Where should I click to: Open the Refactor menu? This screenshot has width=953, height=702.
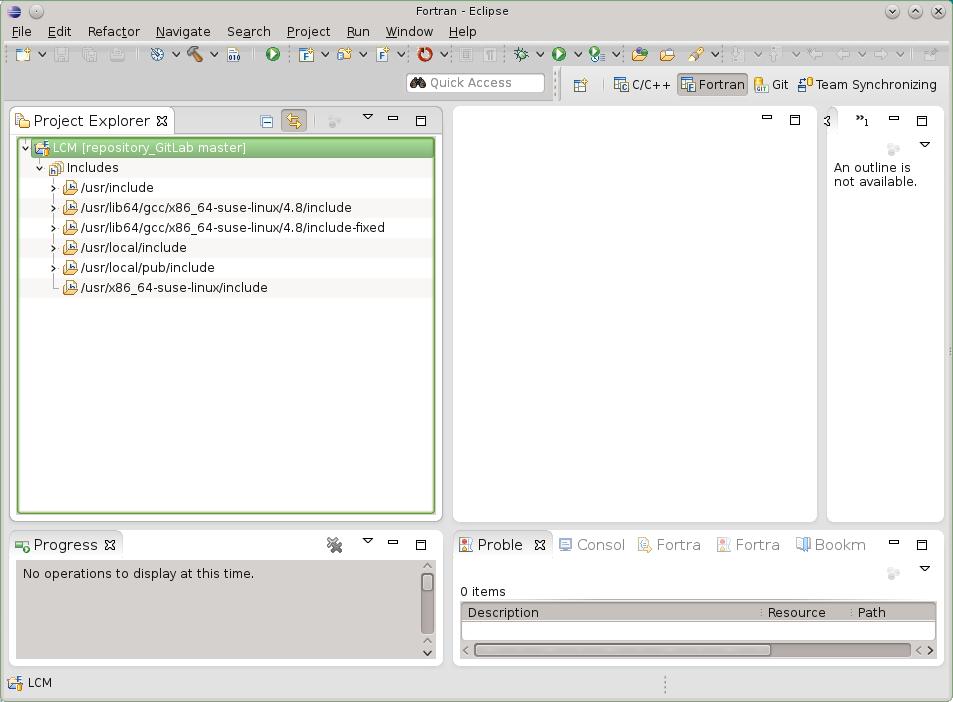114,32
